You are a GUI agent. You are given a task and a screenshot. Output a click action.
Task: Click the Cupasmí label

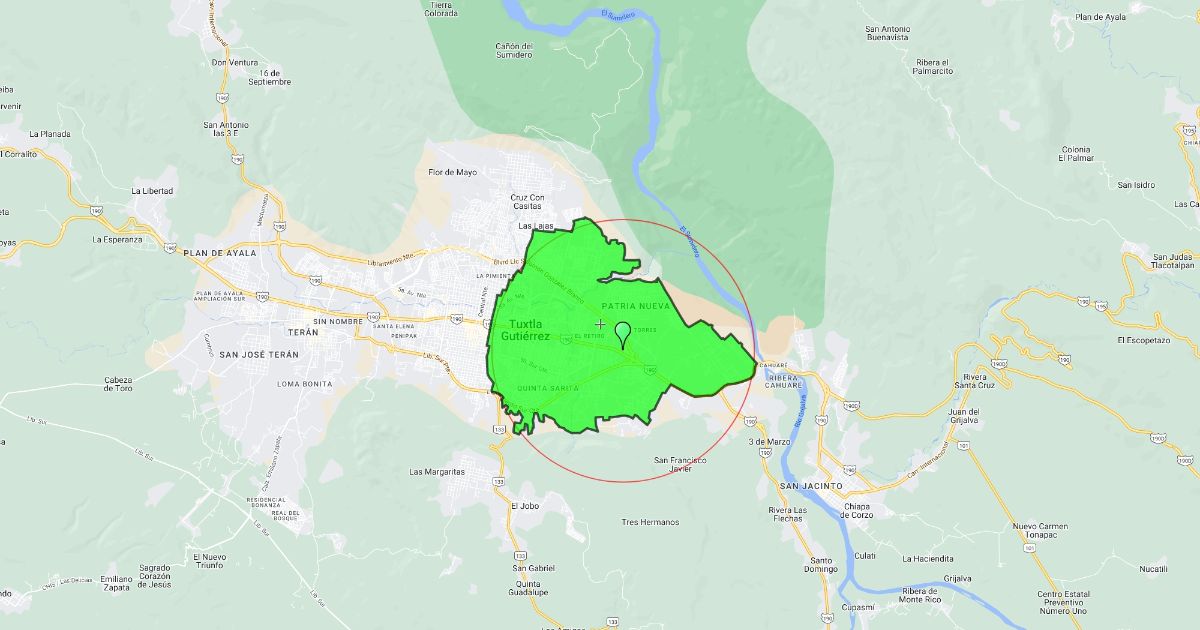tap(858, 607)
